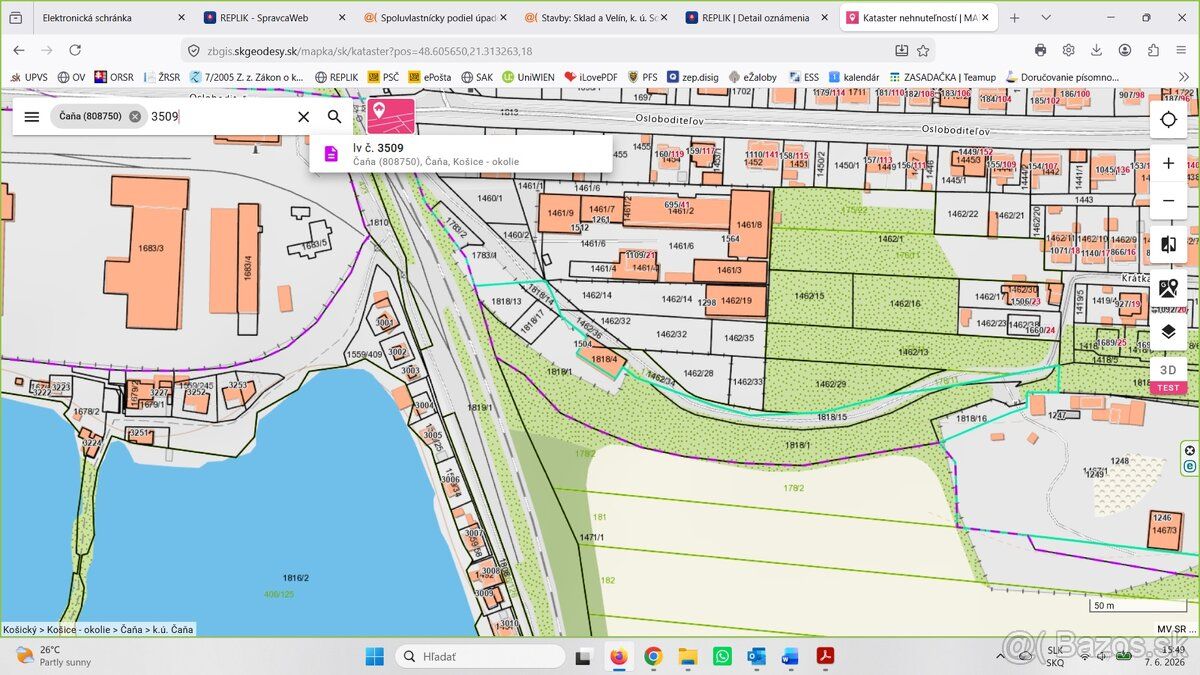Remove the Čaňa (808750) filter chip
This screenshot has width=1200, height=675.
tap(135, 116)
